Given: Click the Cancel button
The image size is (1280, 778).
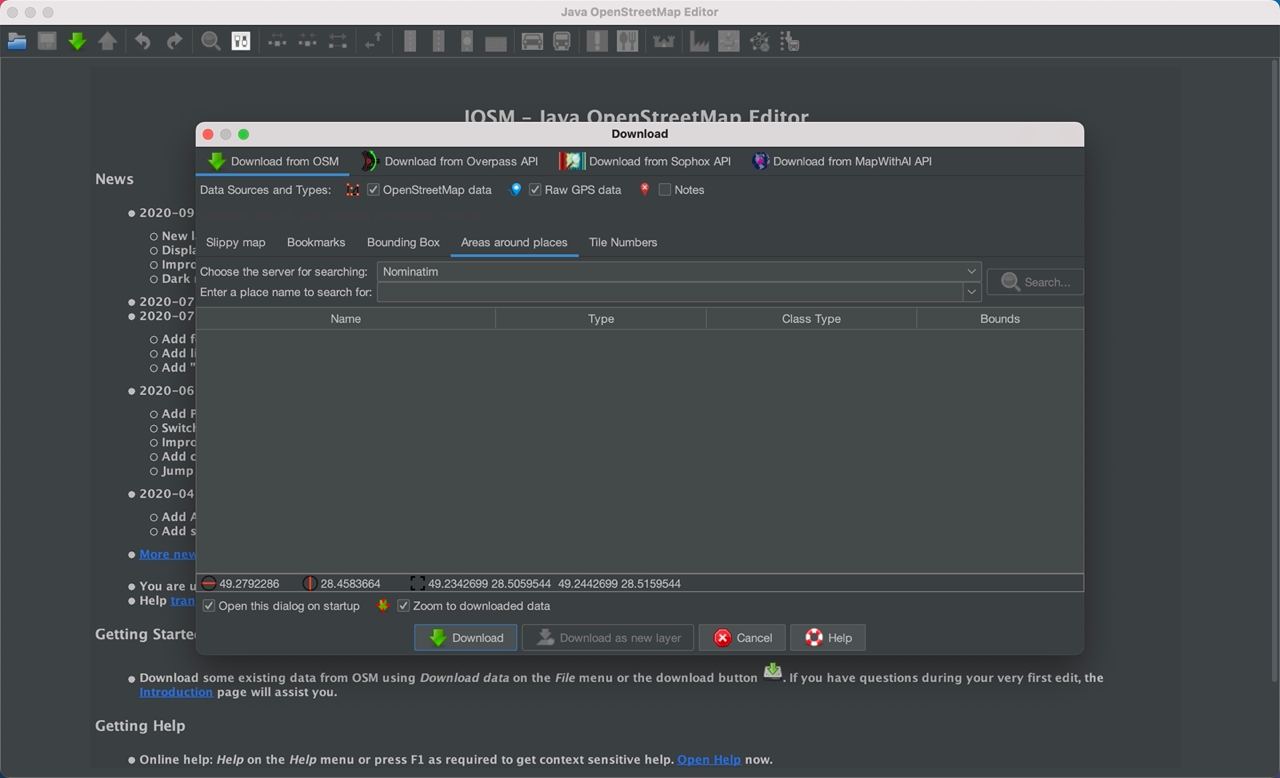Looking at the screenshot, I should [x=742, y=638].
